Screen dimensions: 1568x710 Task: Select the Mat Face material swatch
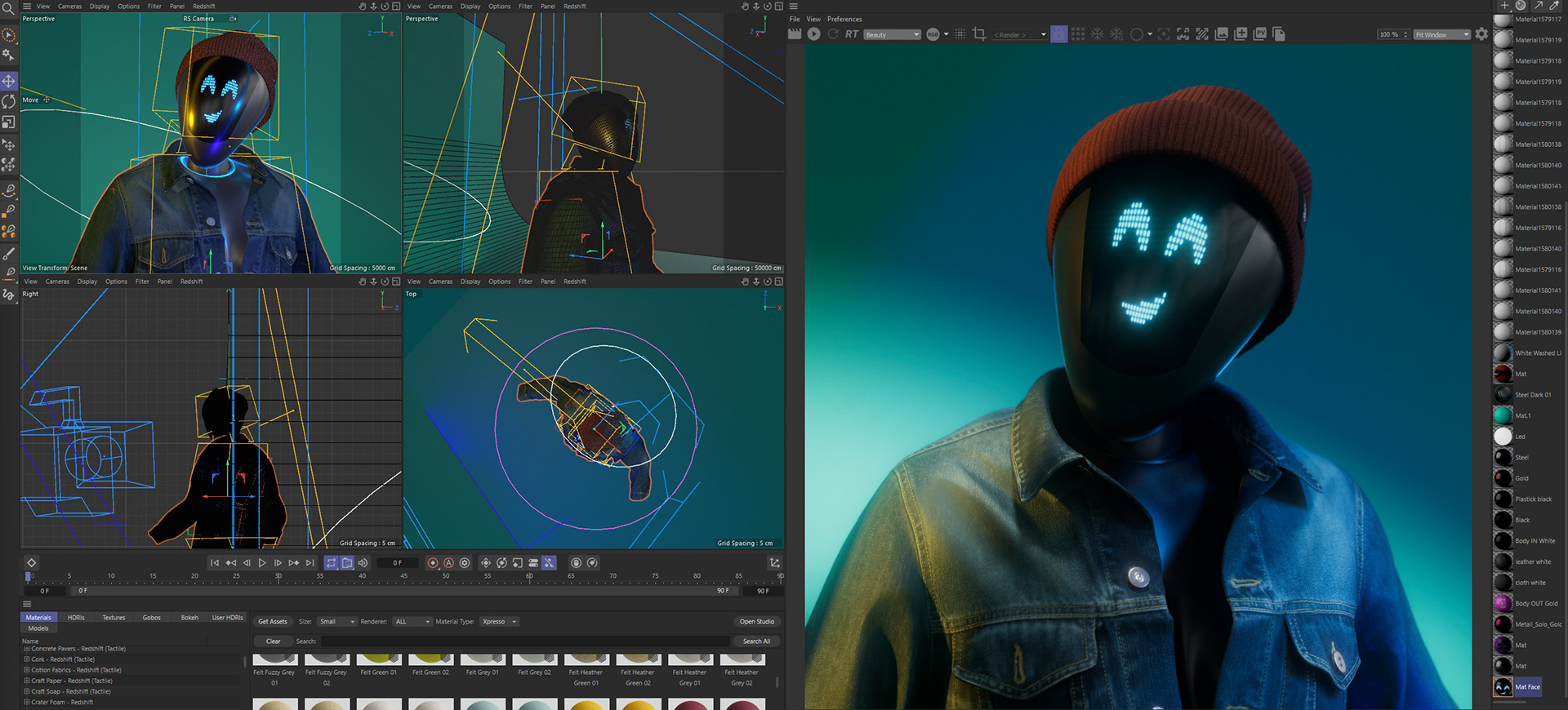click(x=1503, y=687)
